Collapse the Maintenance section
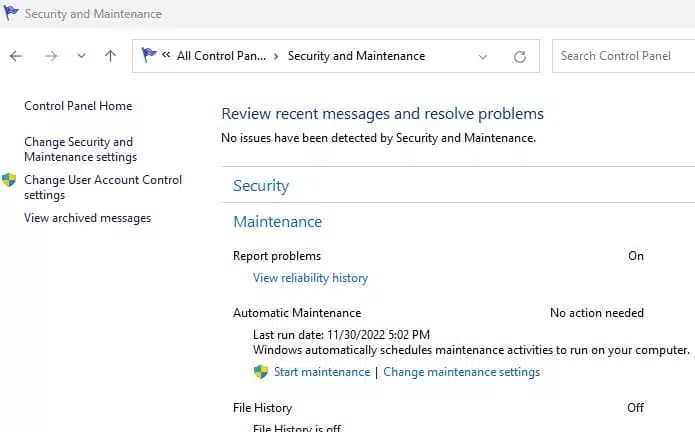Image resolution: width=695 pixels, height=432 pixels. point(277,222)
